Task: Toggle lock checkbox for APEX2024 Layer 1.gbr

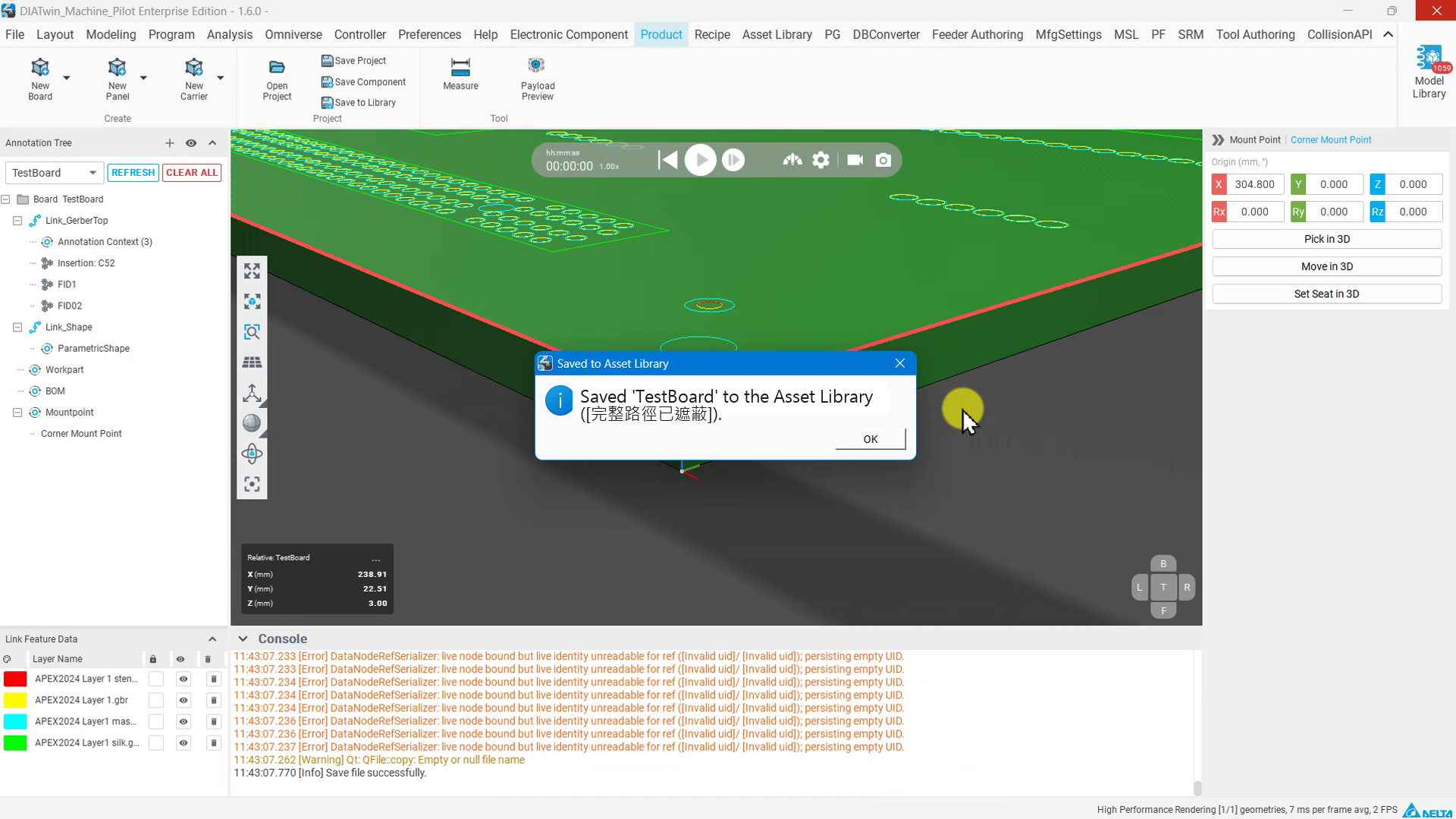Action: tap(155, 700)
